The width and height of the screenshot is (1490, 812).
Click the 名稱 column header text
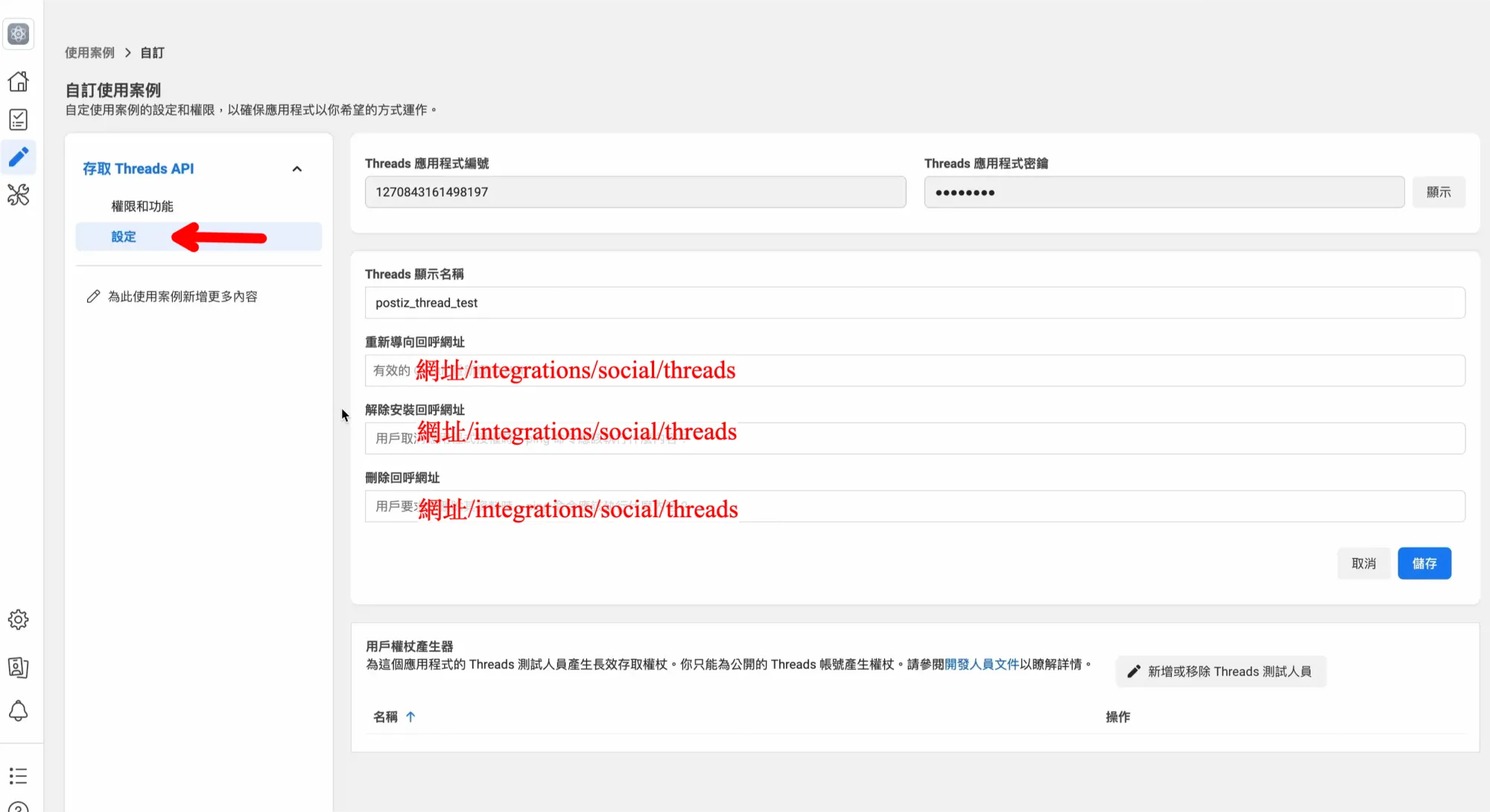click(x=385, y=717)
